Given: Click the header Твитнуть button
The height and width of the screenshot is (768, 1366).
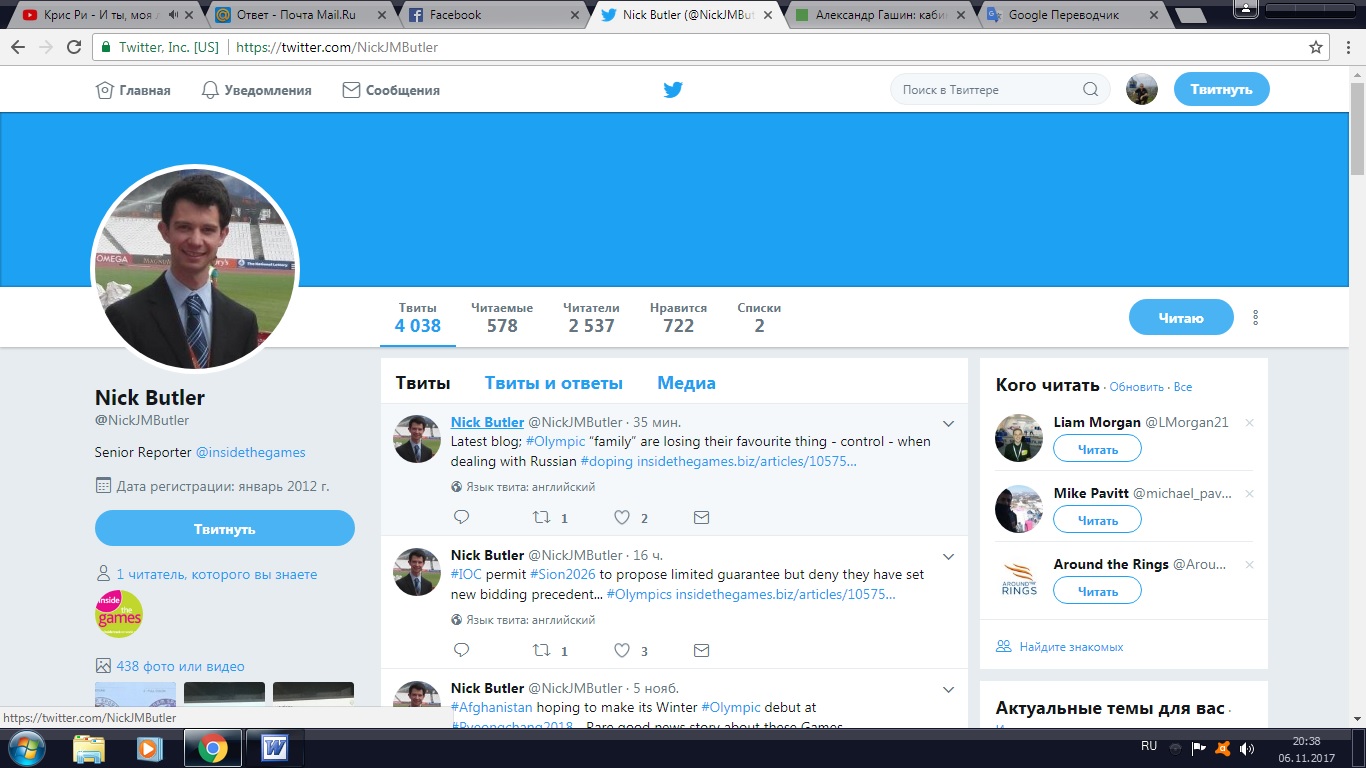Looking at the screenshot, I should [x=1221, y=89].
